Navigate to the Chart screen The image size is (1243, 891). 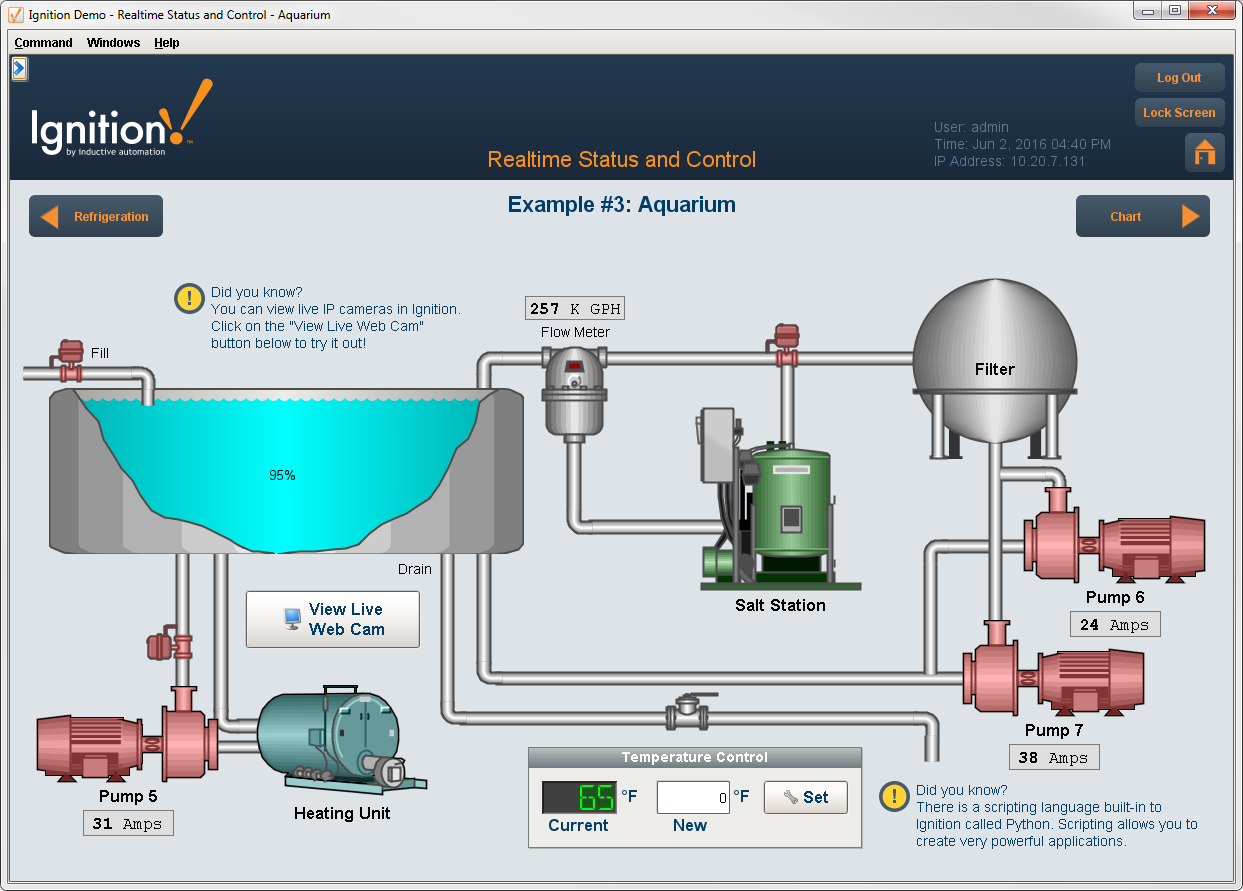click(x=1142, y=216)
